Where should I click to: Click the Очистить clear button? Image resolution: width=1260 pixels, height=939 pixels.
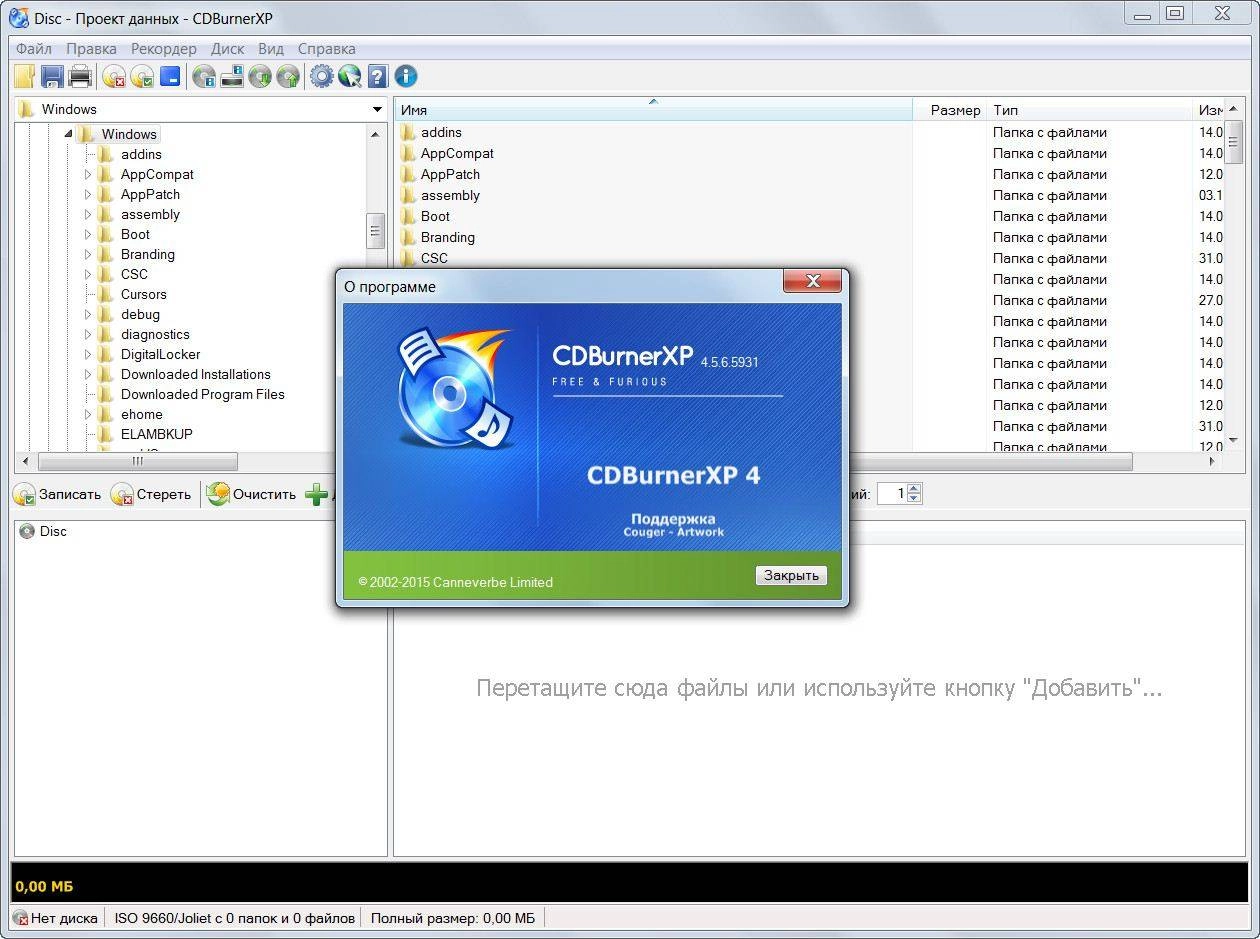point(252,494)
